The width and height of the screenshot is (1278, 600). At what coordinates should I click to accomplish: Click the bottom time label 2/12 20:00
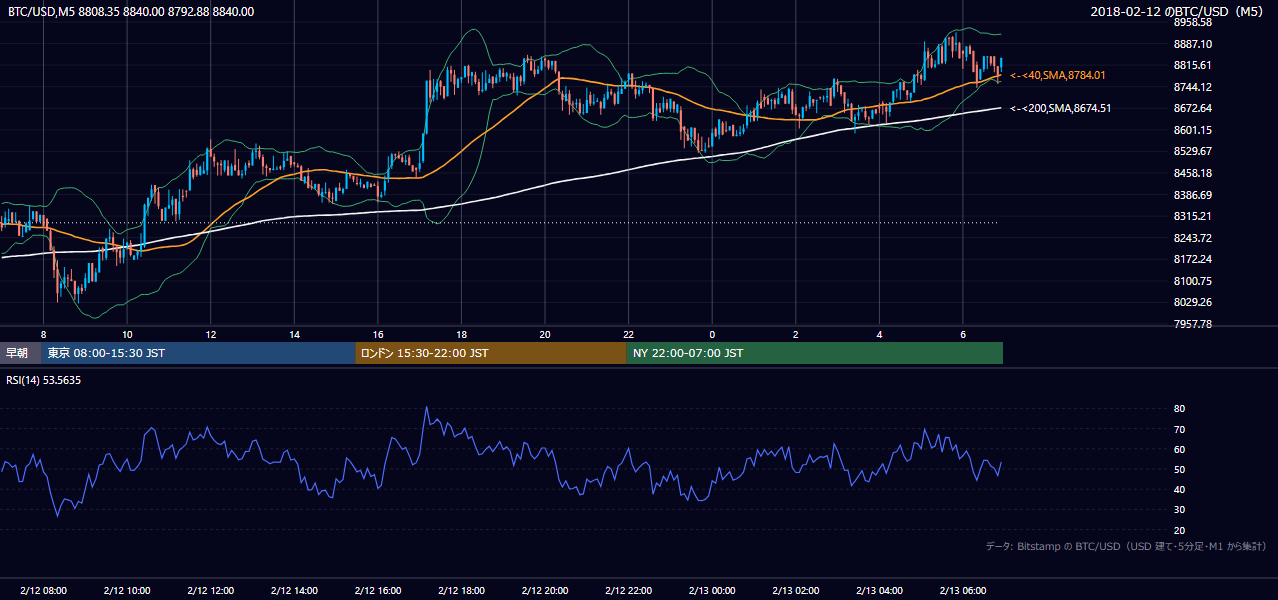click(x=544, y=590)
